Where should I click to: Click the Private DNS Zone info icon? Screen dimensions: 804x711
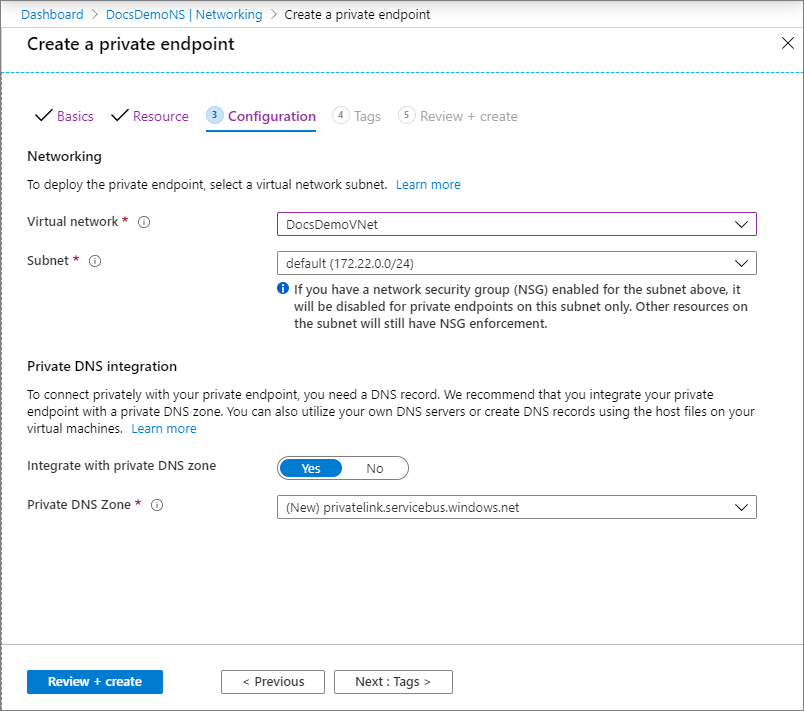click(156, 505)
